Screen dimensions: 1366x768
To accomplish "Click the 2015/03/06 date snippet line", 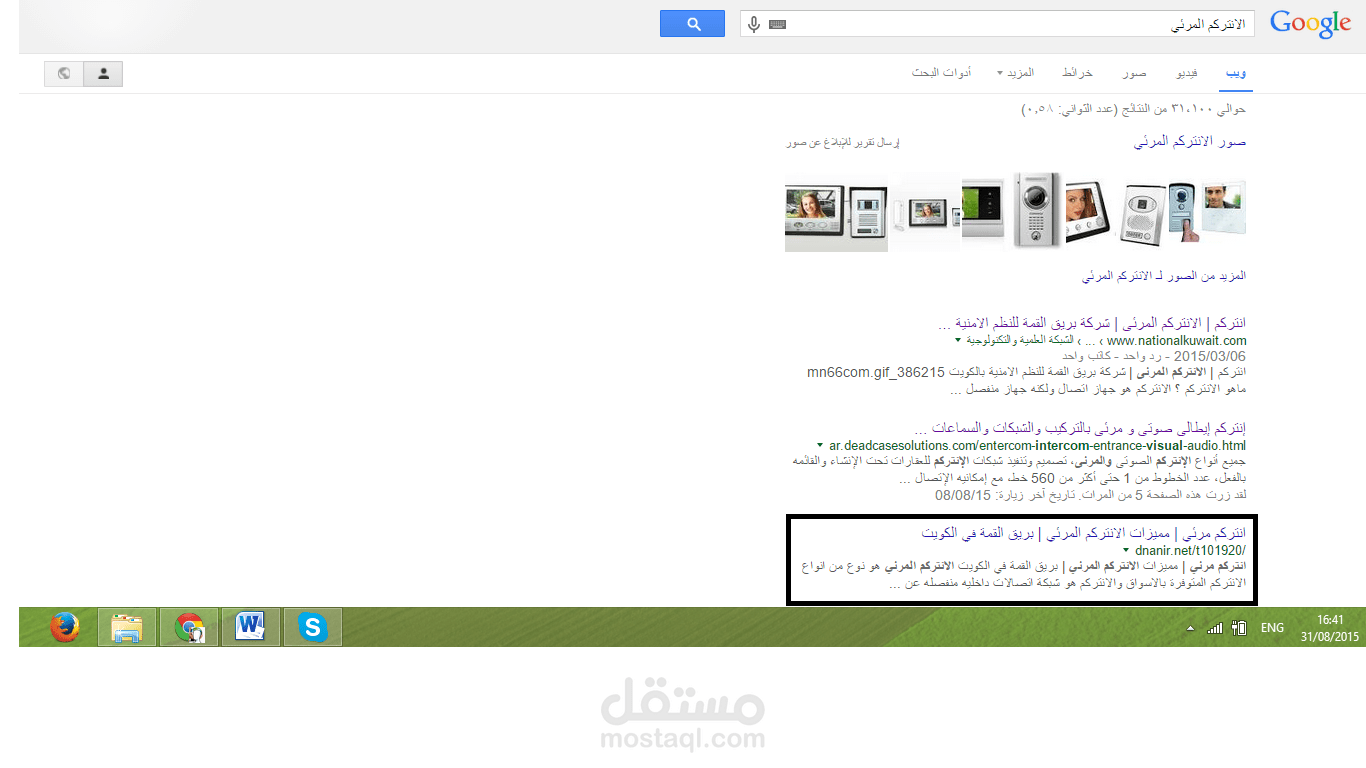I will tap(1154, 356).
